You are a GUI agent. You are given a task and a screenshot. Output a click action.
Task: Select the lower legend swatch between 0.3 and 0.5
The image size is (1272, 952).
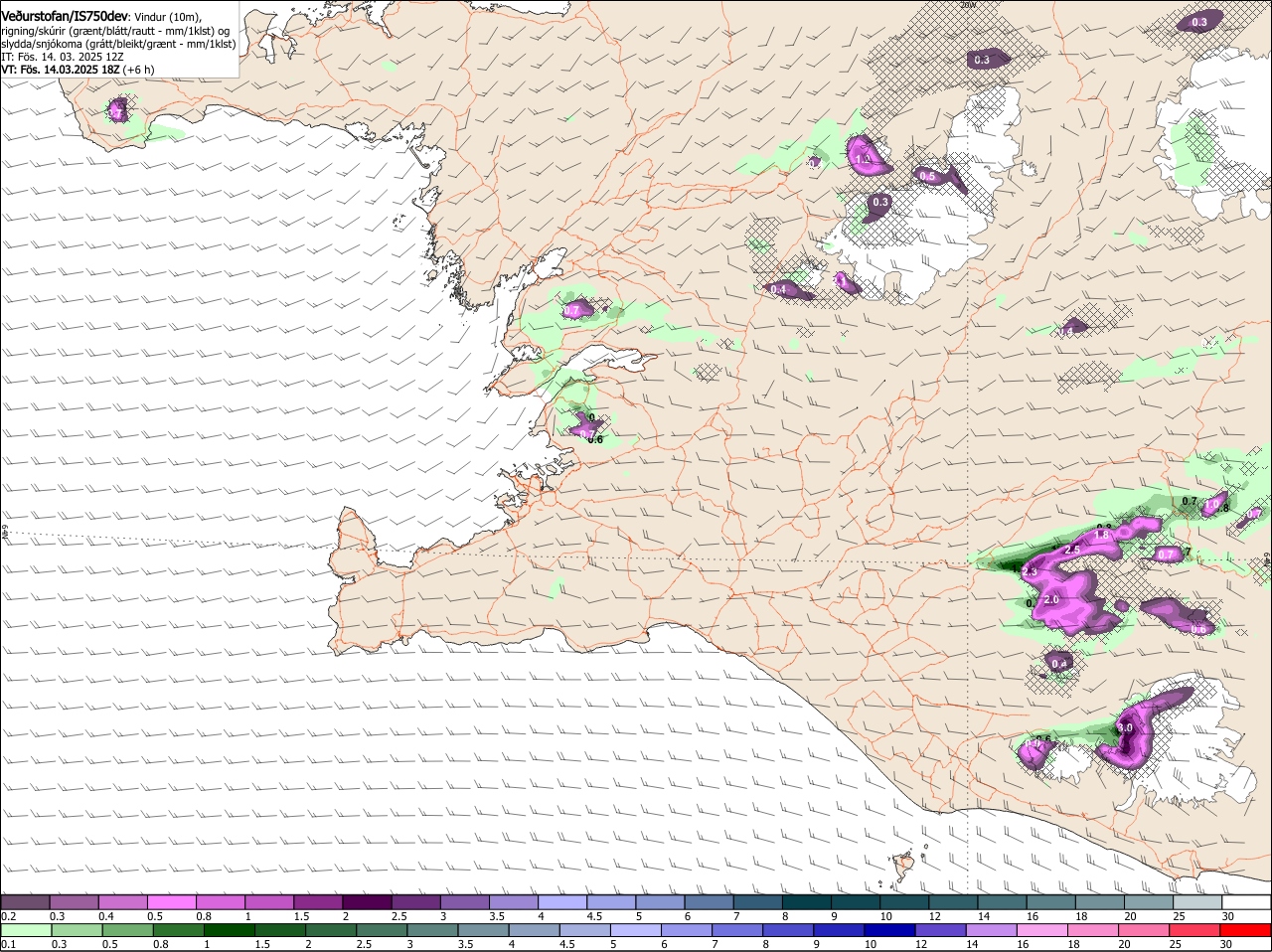click(78, 930)
